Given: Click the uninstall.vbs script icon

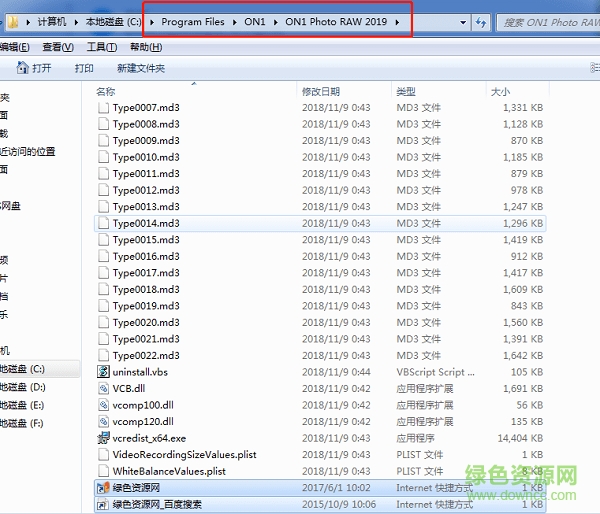Looking at the screenshot, I should coord(103,372).
